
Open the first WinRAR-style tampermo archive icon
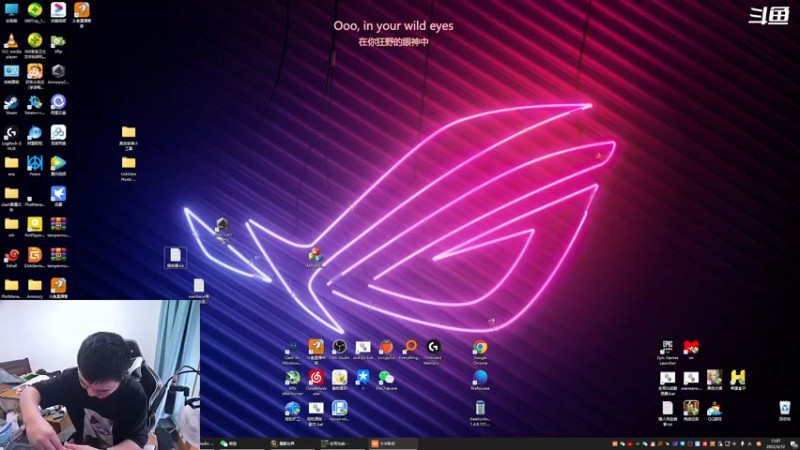click(58, 227)
